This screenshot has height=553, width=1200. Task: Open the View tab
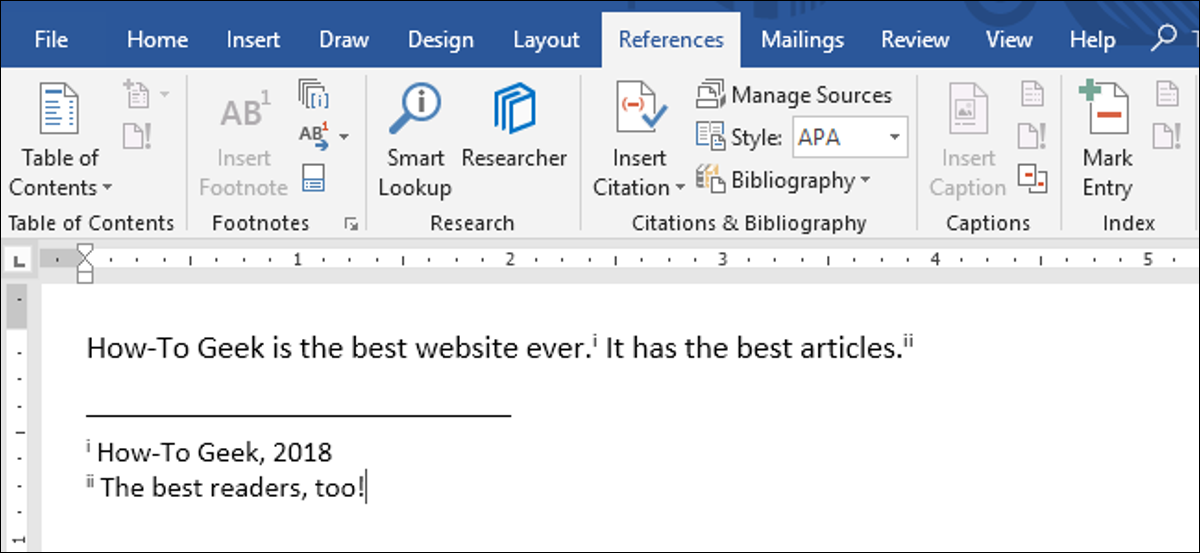click(1008, 40)
